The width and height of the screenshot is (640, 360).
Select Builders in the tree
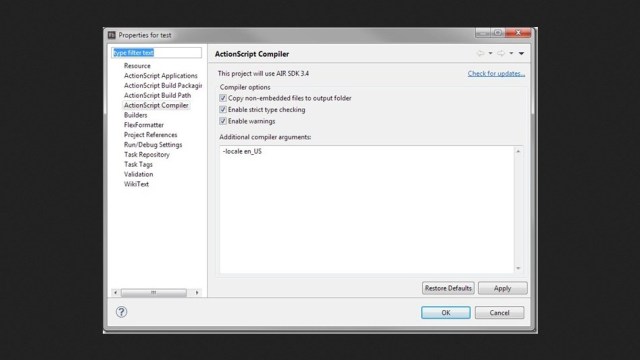[136, 115]
